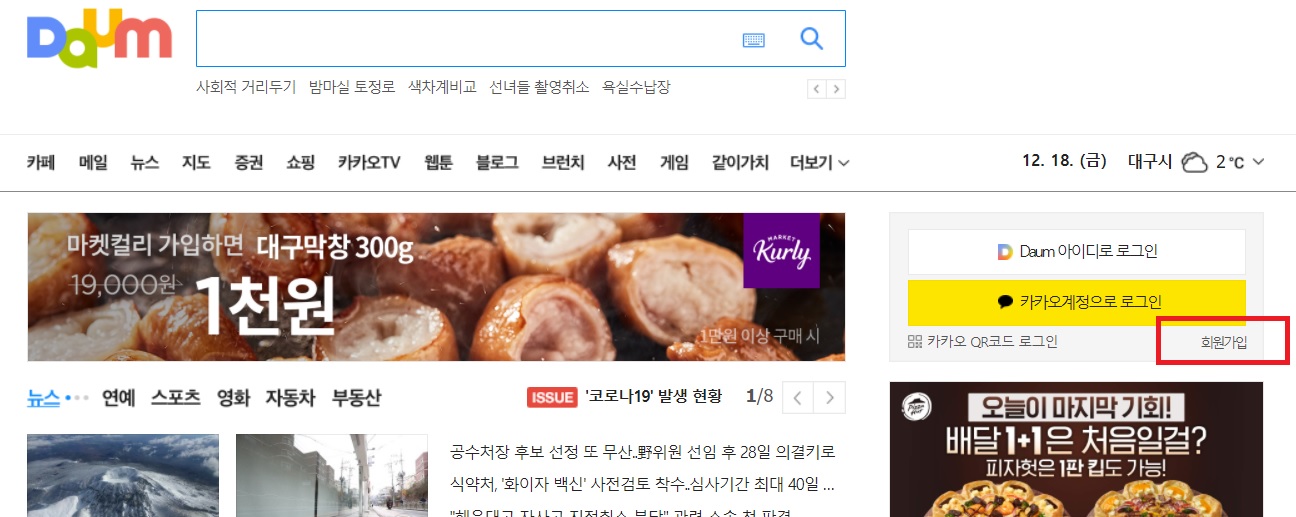
Task: Open the 메일 menu item
Action: tap(93, 162)
